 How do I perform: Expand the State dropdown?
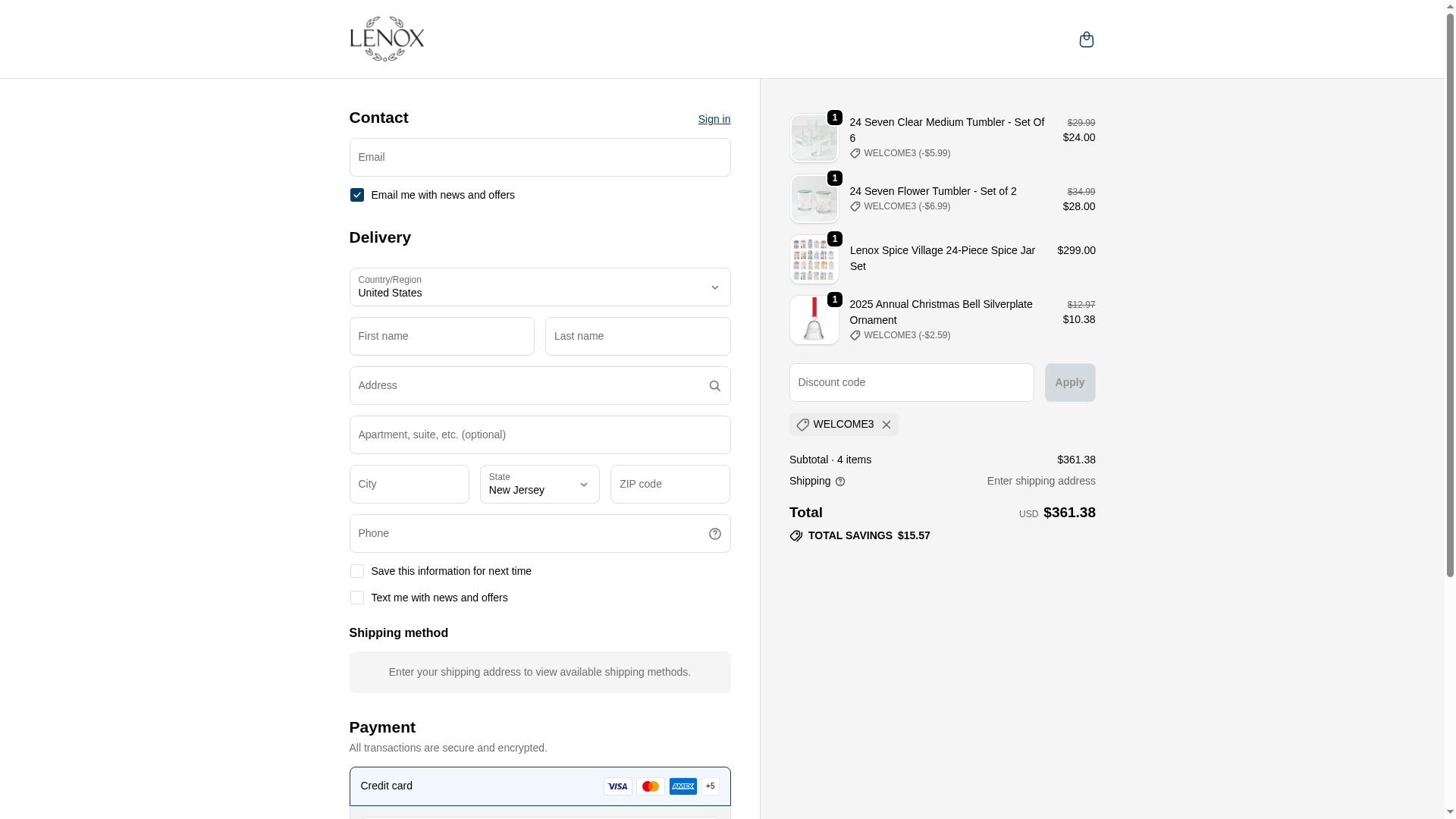tap(539, 485)
